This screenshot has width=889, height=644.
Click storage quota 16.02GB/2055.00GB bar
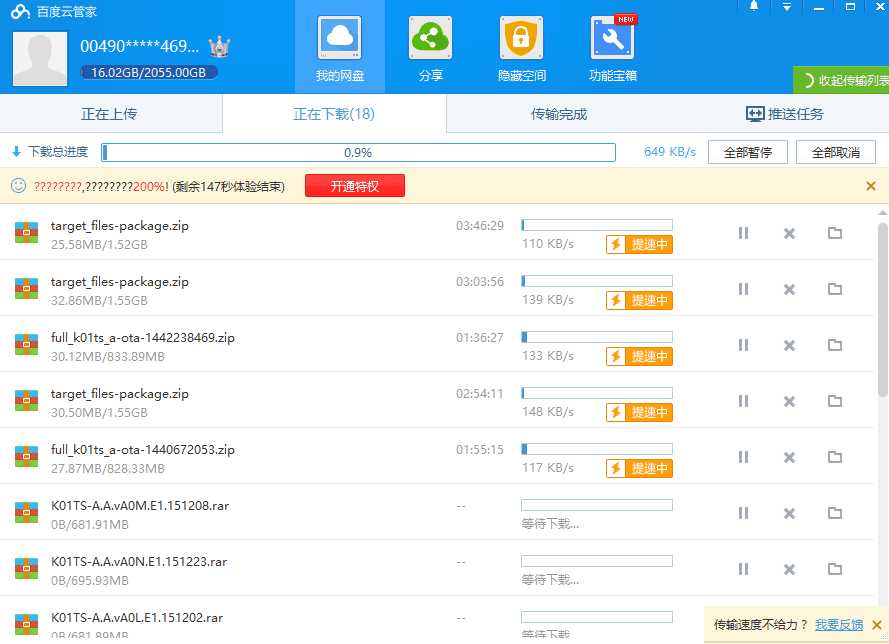149,73
